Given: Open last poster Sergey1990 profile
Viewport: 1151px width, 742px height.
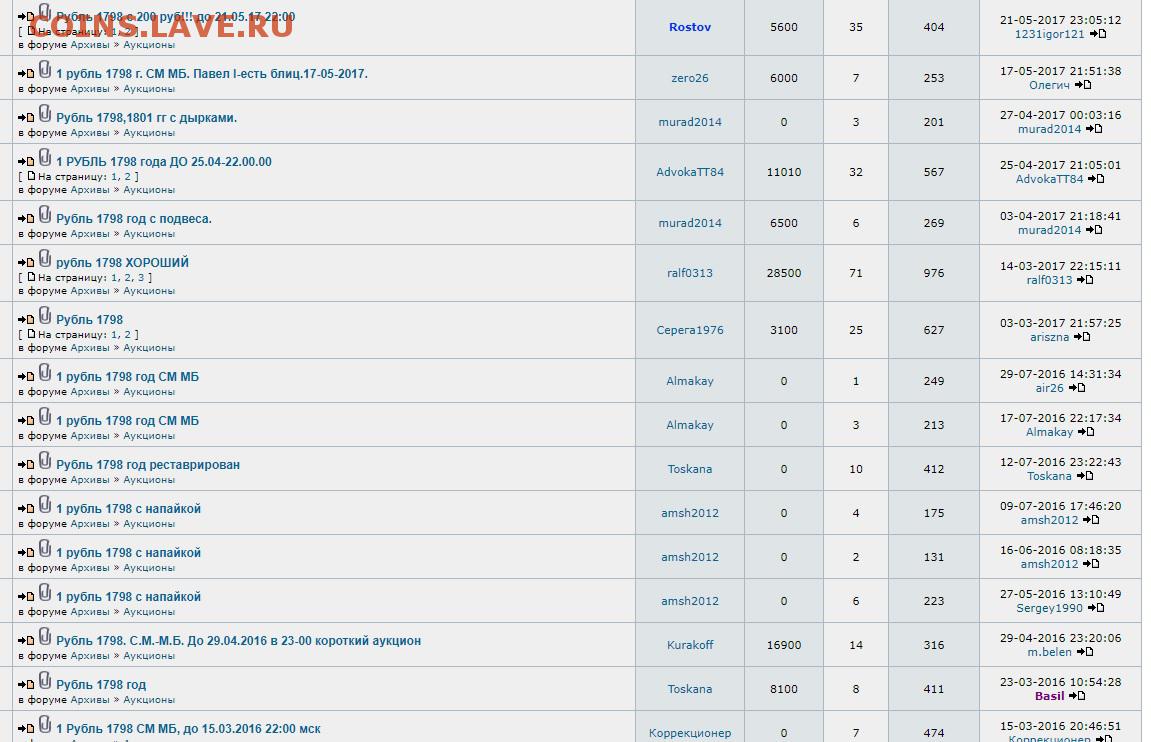Looking at the screenshot, I should [x=1049, y=608].
